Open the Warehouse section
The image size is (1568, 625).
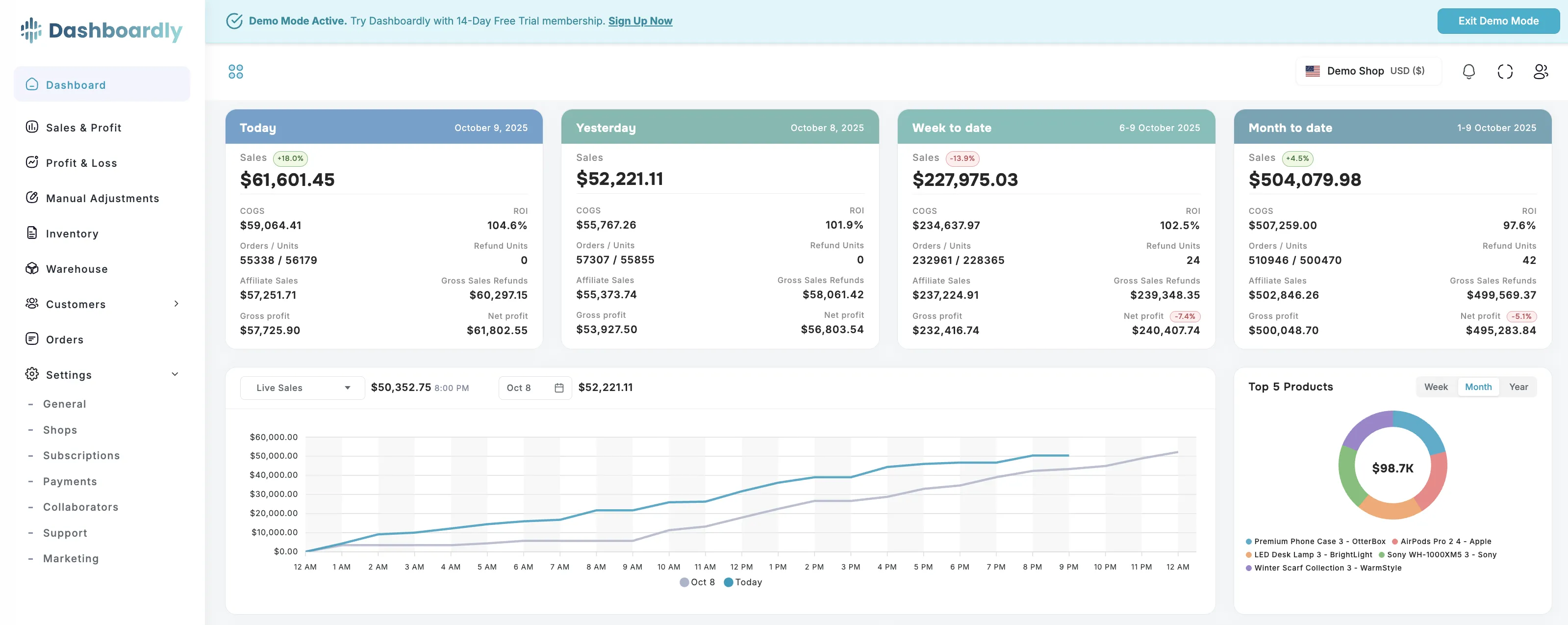point(76,269)
